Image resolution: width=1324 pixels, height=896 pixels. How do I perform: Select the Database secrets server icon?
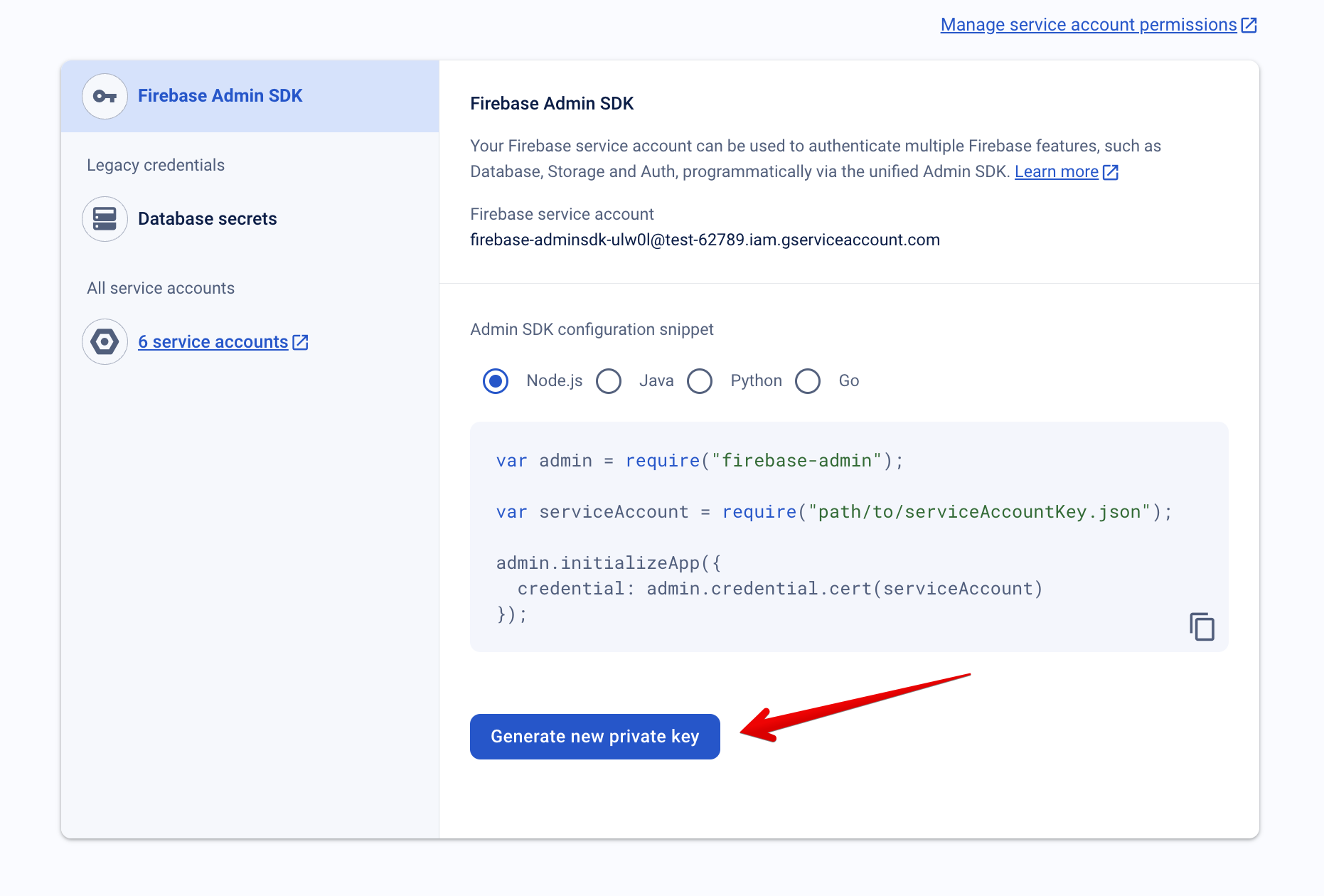(x=105, y=219)
